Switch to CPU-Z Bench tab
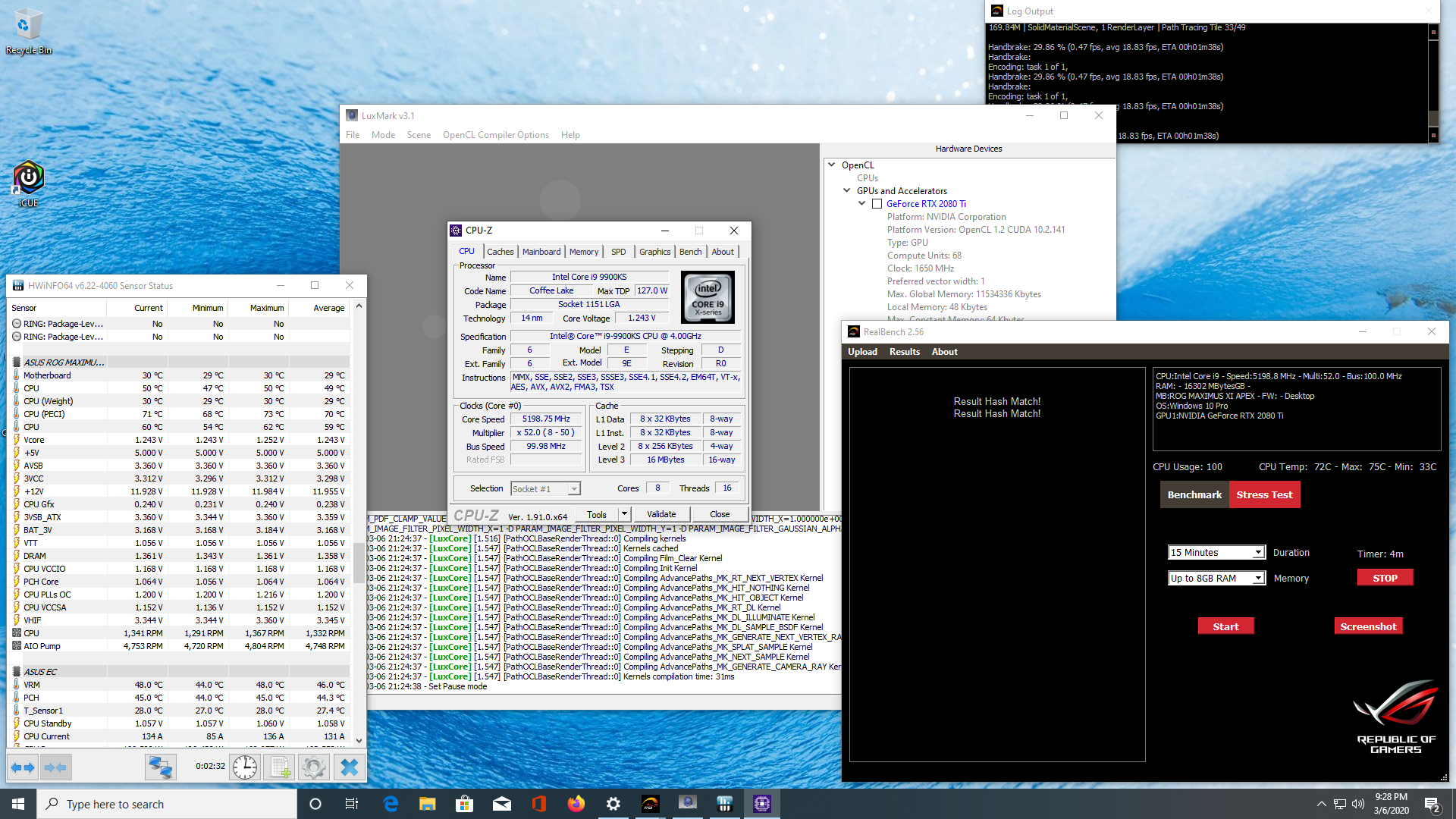1456x819 pixels. [x=690, y=252]
